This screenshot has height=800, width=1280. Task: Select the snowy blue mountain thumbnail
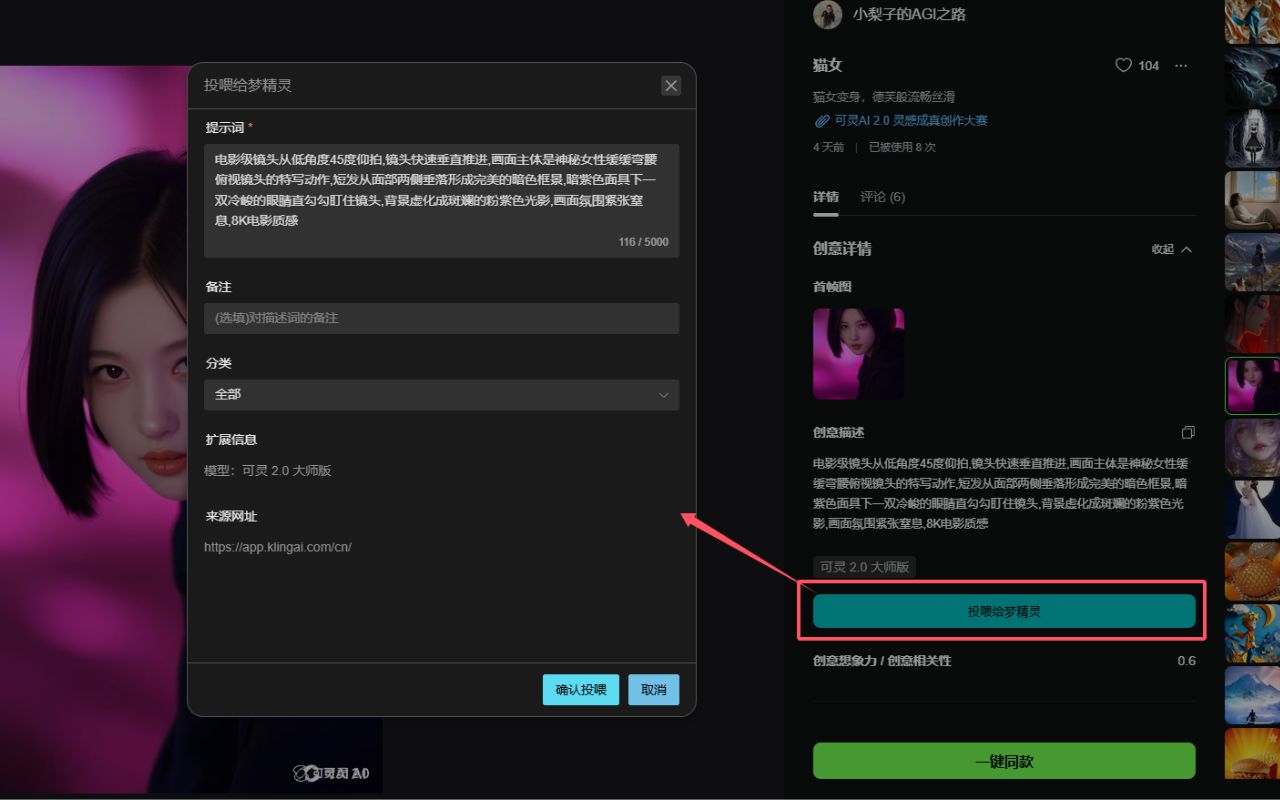[x=1252, y=695]
